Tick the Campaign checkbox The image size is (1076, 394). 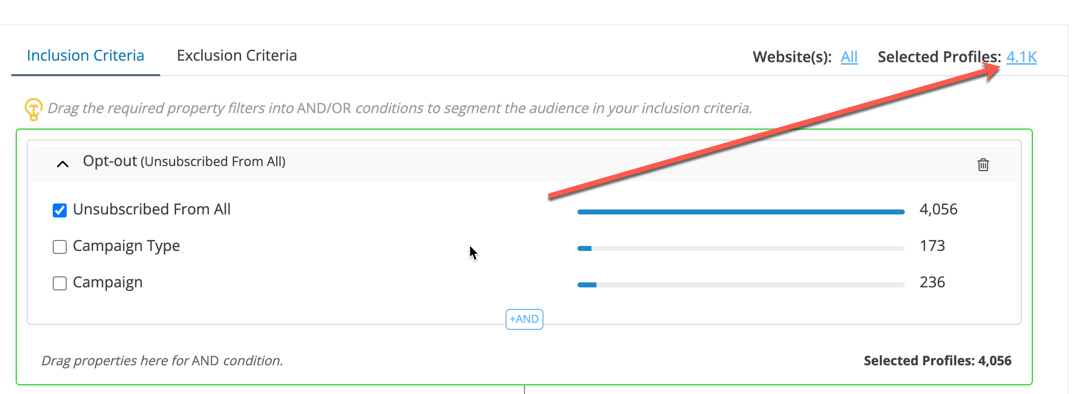coord(60,283)
